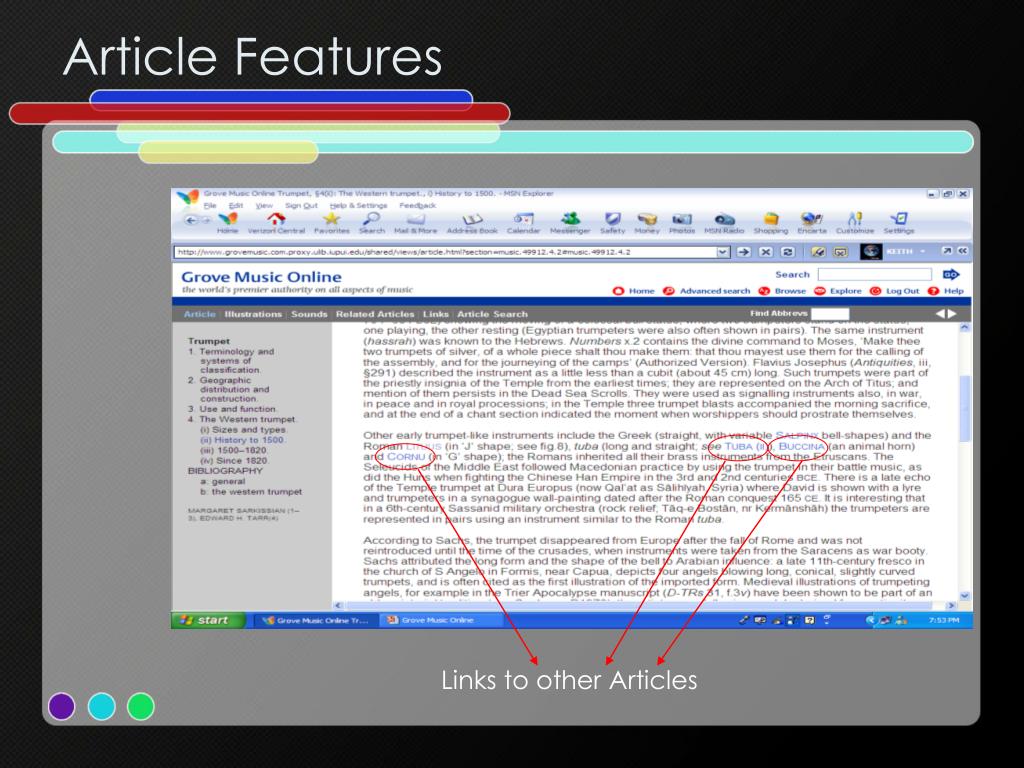The height and width of the screenshot is (768, 1024).
Task: Open the address bar dropdown arrow
Action: [722, 251]
